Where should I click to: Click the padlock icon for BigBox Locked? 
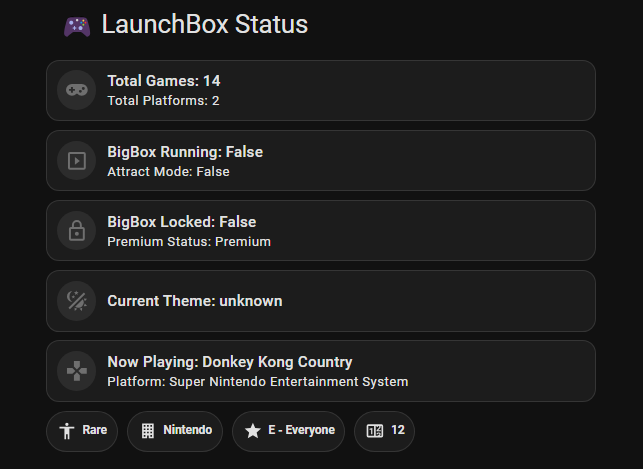[77, 230]
